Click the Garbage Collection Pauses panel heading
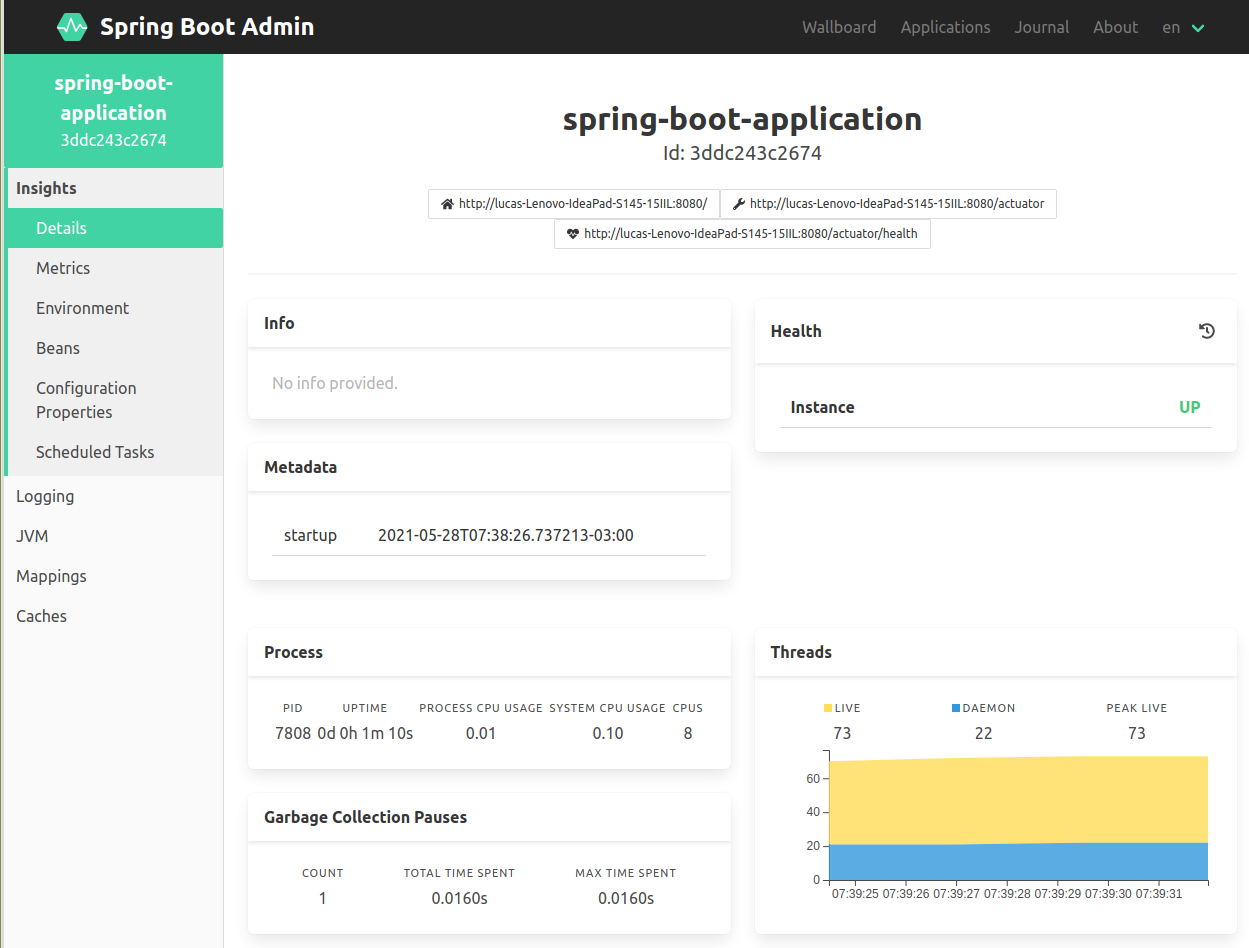Image resolution: width=1249 pixels, height=948 pixels. (366, 817)
